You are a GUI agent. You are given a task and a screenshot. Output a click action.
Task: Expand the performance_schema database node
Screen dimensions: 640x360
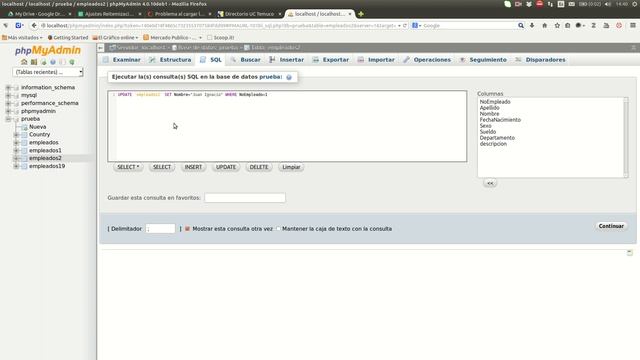pos(8,103)
